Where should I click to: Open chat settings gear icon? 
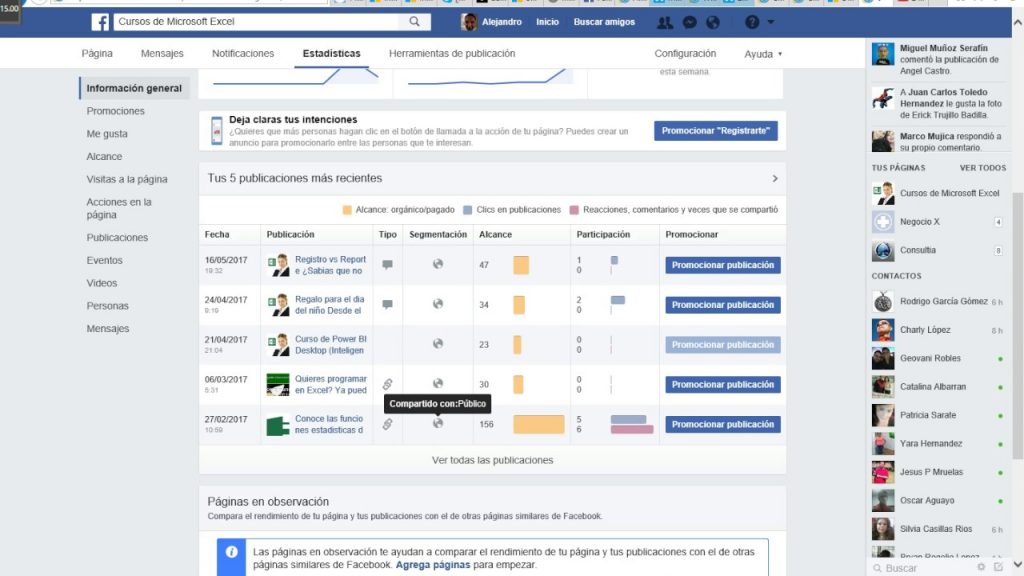tap(981, 567)
